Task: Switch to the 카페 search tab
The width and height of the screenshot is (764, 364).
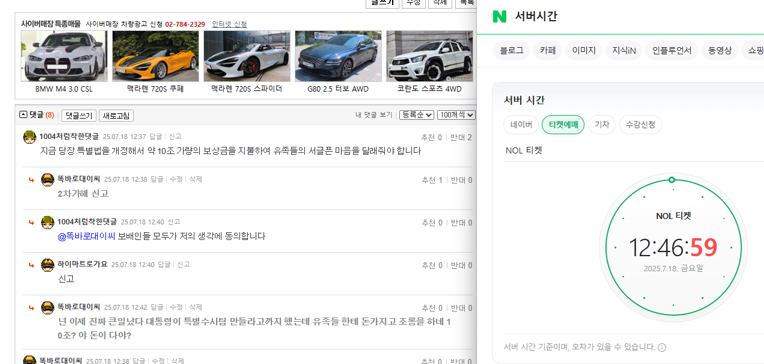Action: 548,50
